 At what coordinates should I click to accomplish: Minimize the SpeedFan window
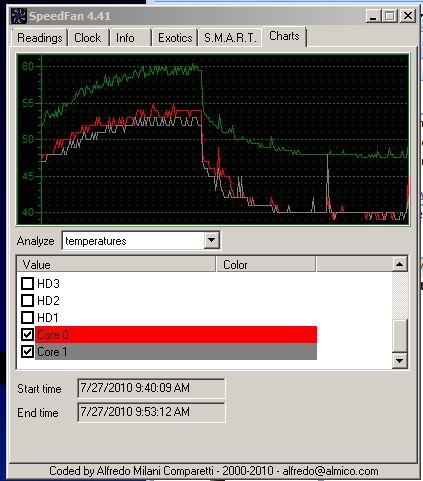click(373, 16)
